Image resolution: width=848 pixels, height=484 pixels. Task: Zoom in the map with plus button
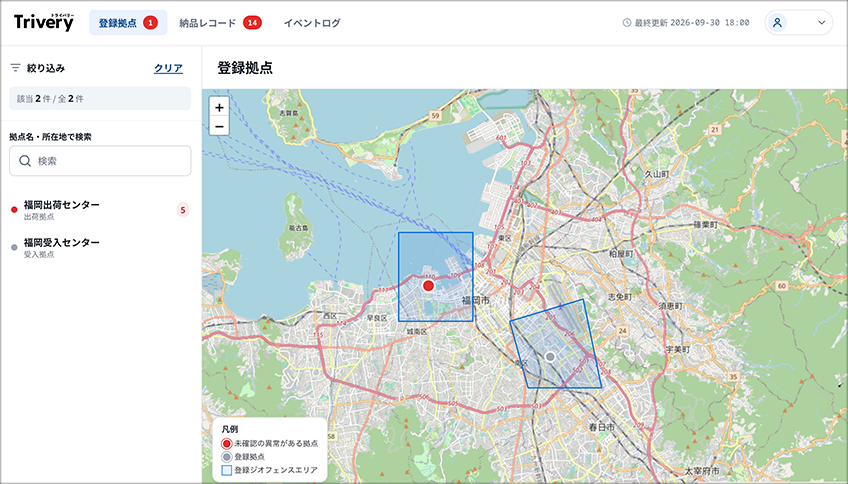coord(219,108)
